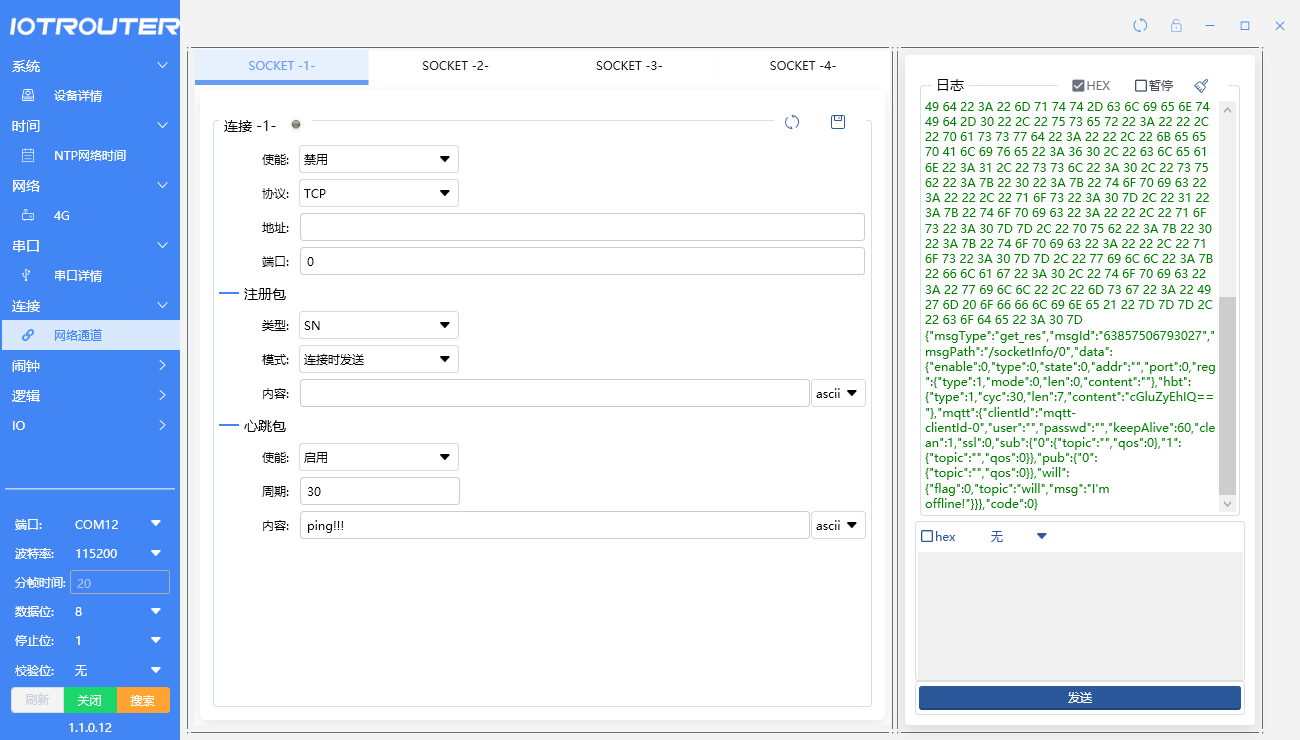Viewport: 1300px width, 740px height.
Task: Toggle the HEX checkbox in log panel
Action: (1078, 86)
